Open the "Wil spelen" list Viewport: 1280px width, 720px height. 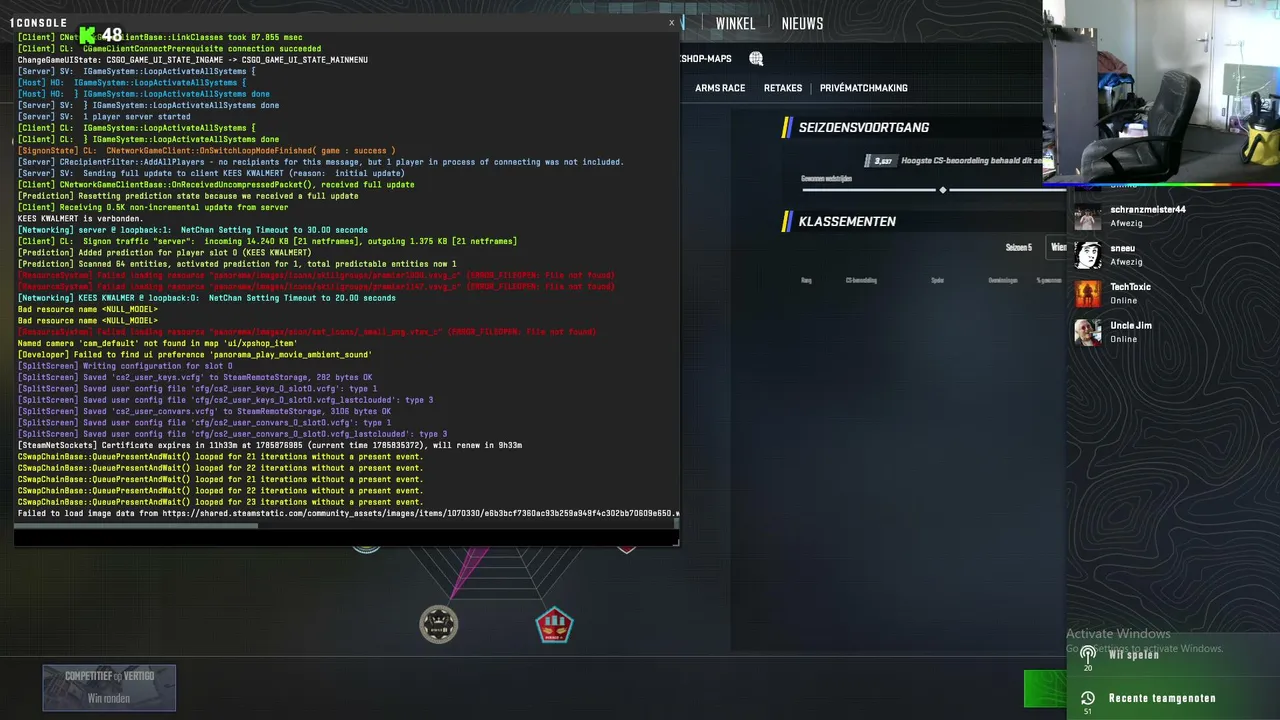tap(1134, 655)
